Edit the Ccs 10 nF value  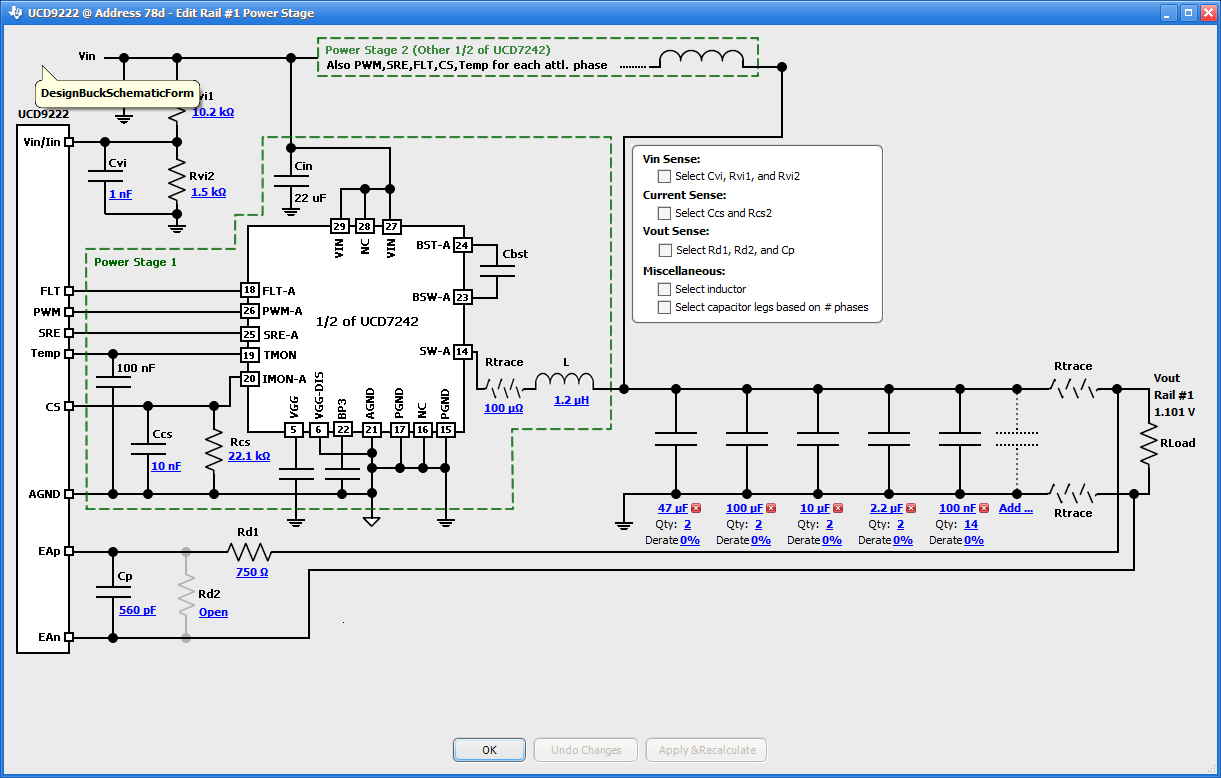[165, 466]
